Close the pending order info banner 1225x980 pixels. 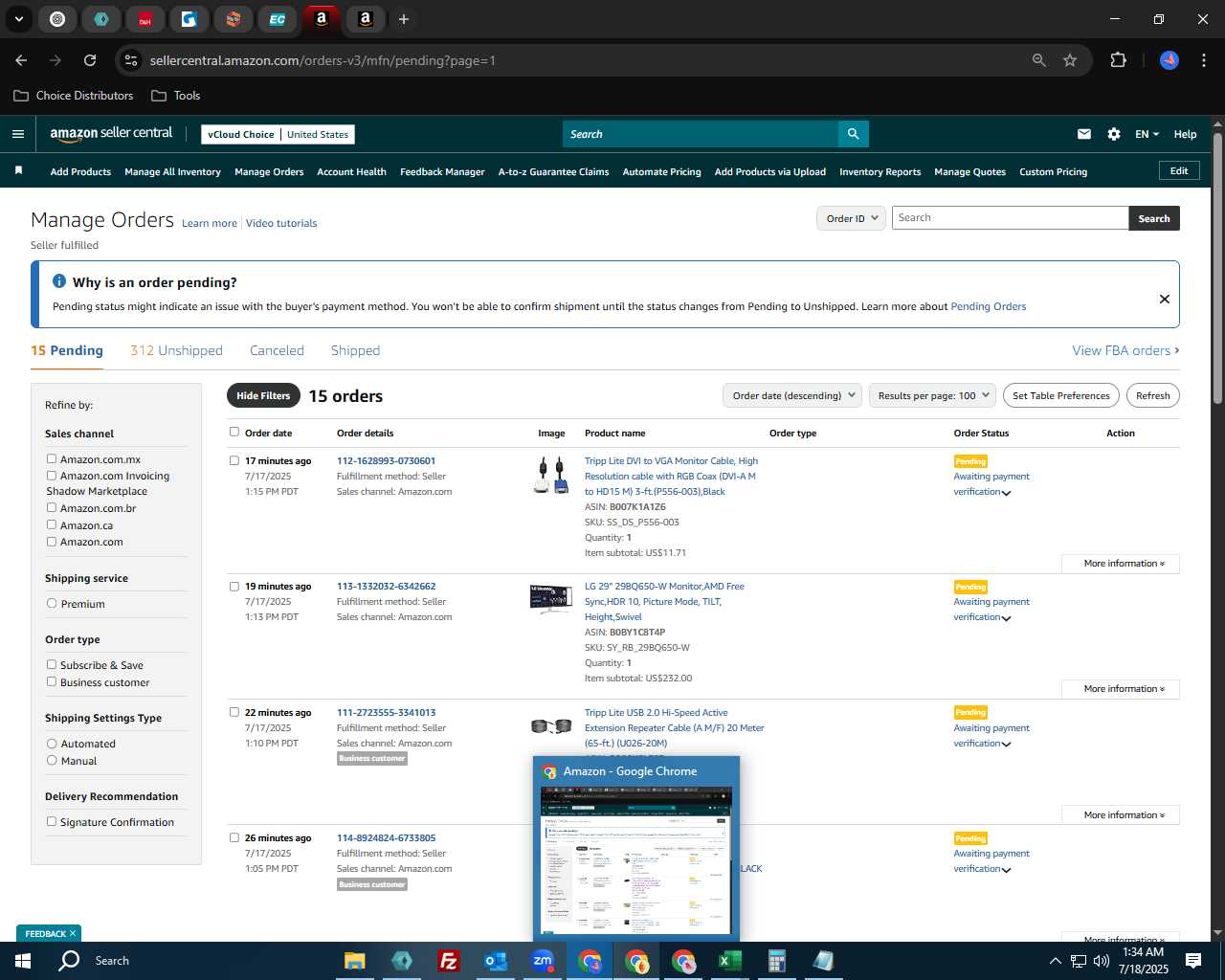pos(1164,299)
